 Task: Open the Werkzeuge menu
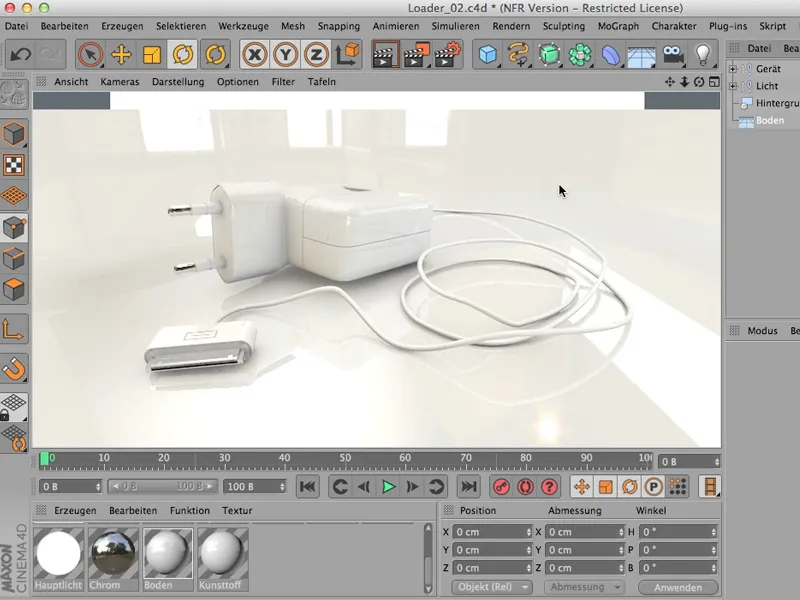point(243,26)
